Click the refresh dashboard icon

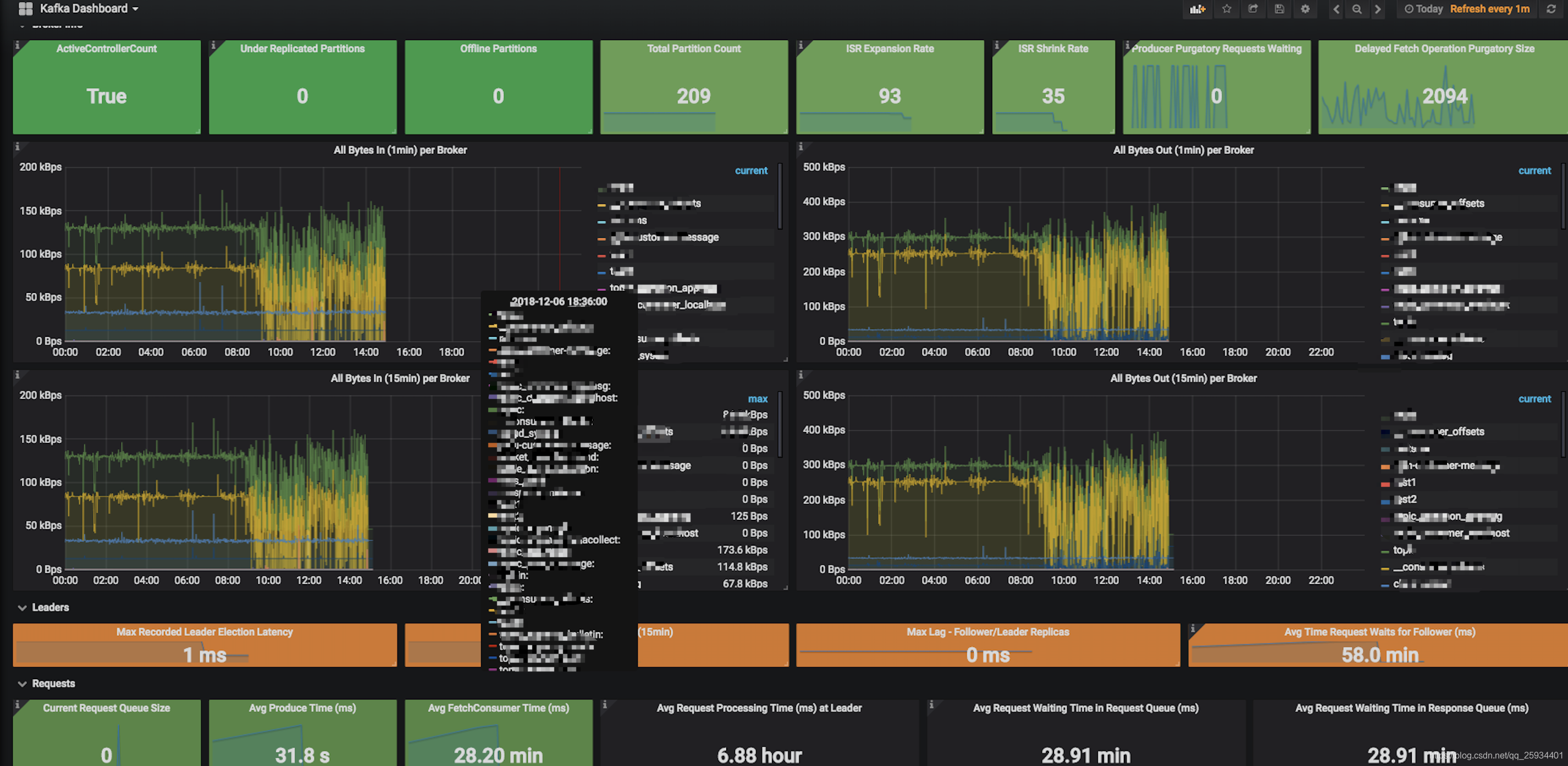tap(1550, 9)
